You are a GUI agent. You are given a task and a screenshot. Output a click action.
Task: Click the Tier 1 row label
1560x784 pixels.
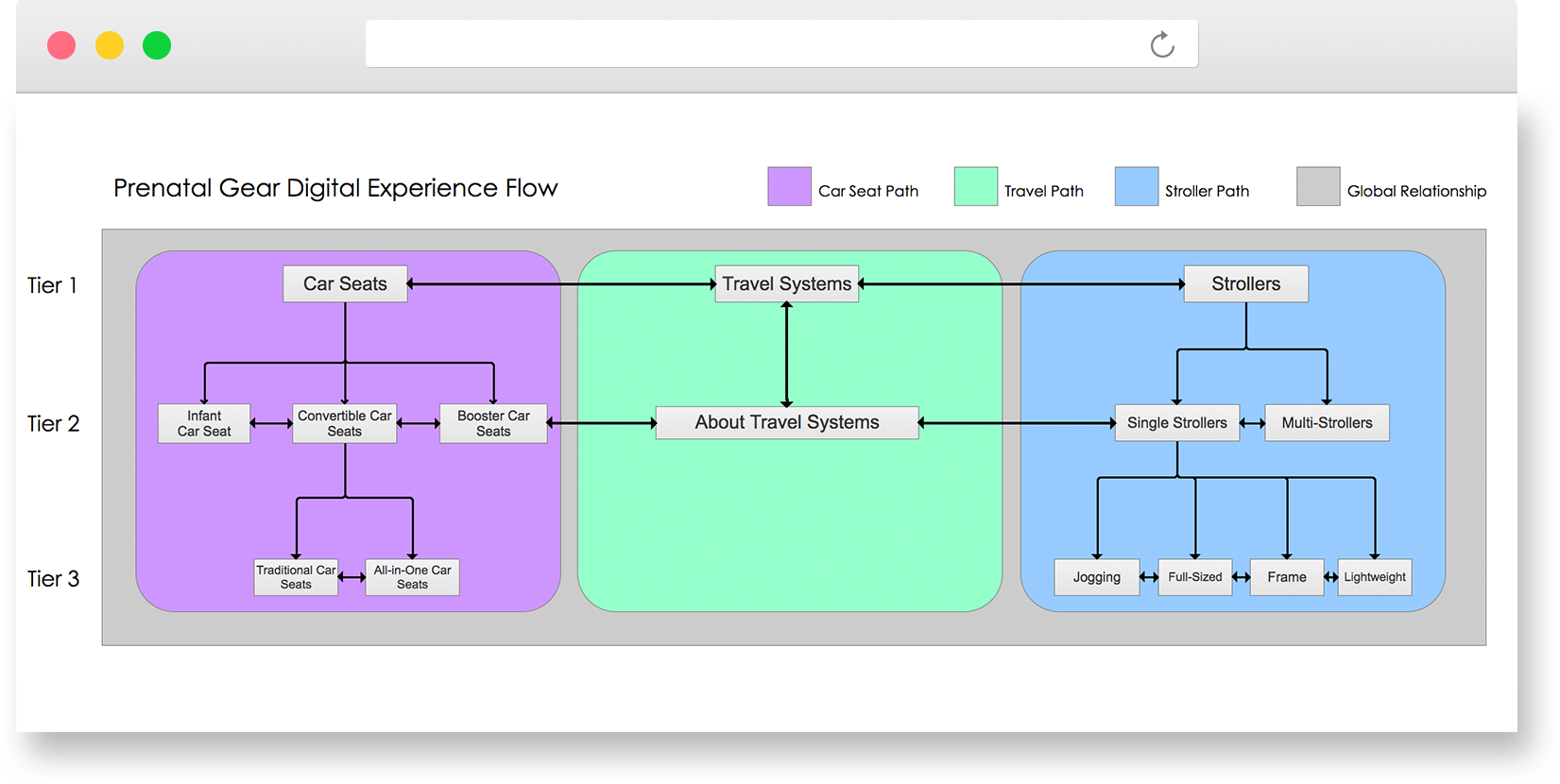pyautogui.click(x=52, y=285)
